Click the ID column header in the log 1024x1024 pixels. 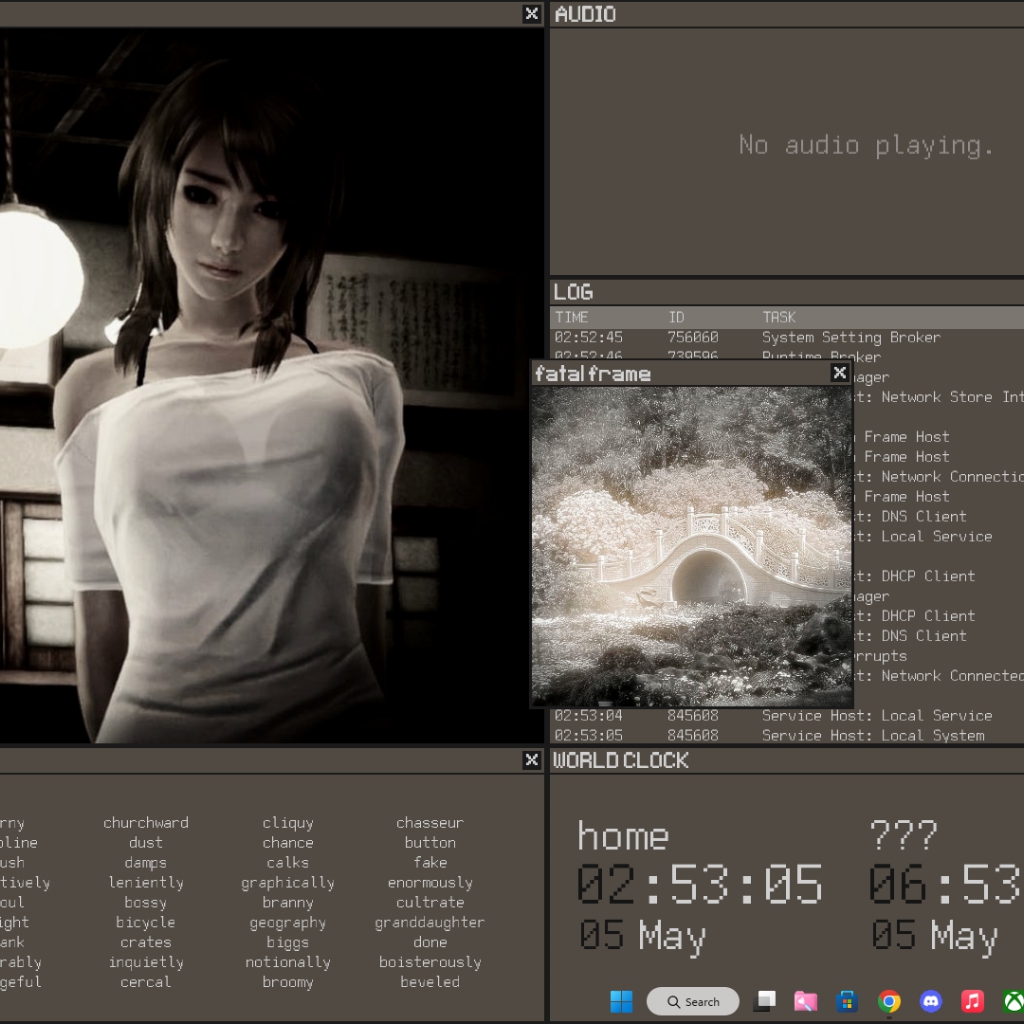(x=676, y=317)
